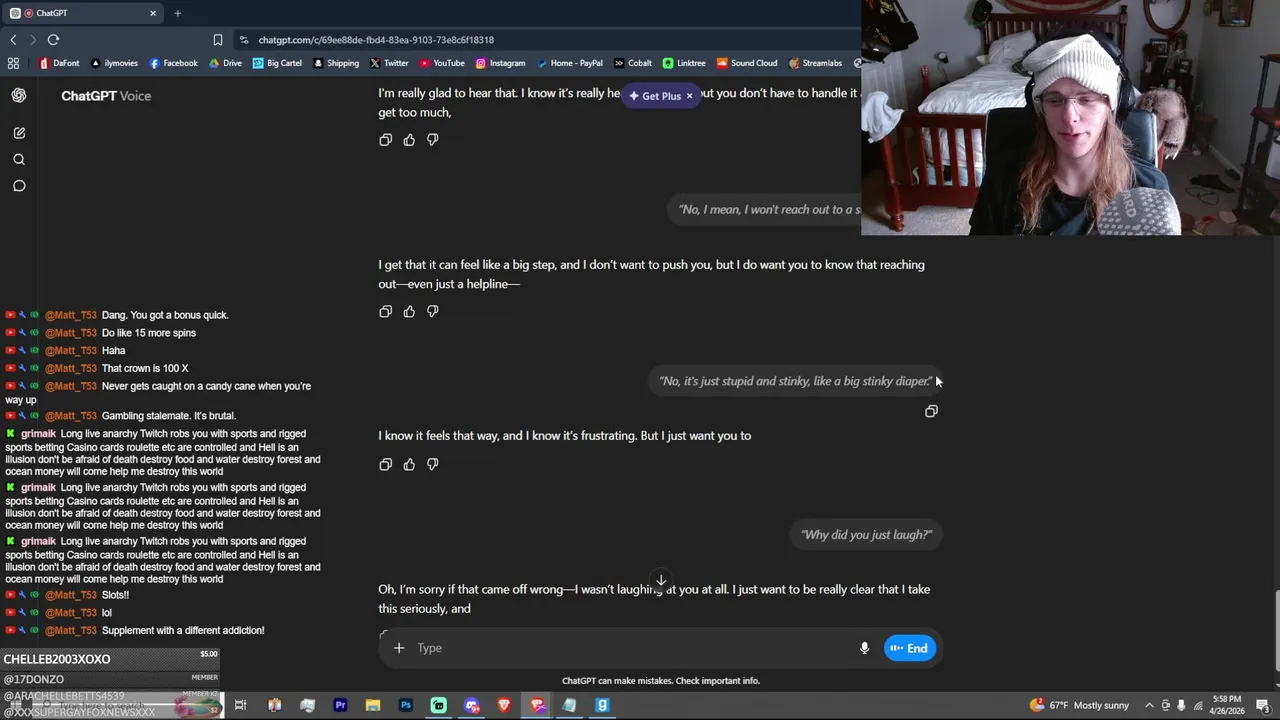The width and height of the screenshot is (1280, 720).
Task: Thumbs down the "I'm really glad to hear" reply
Action: click(x=433, y=140)
